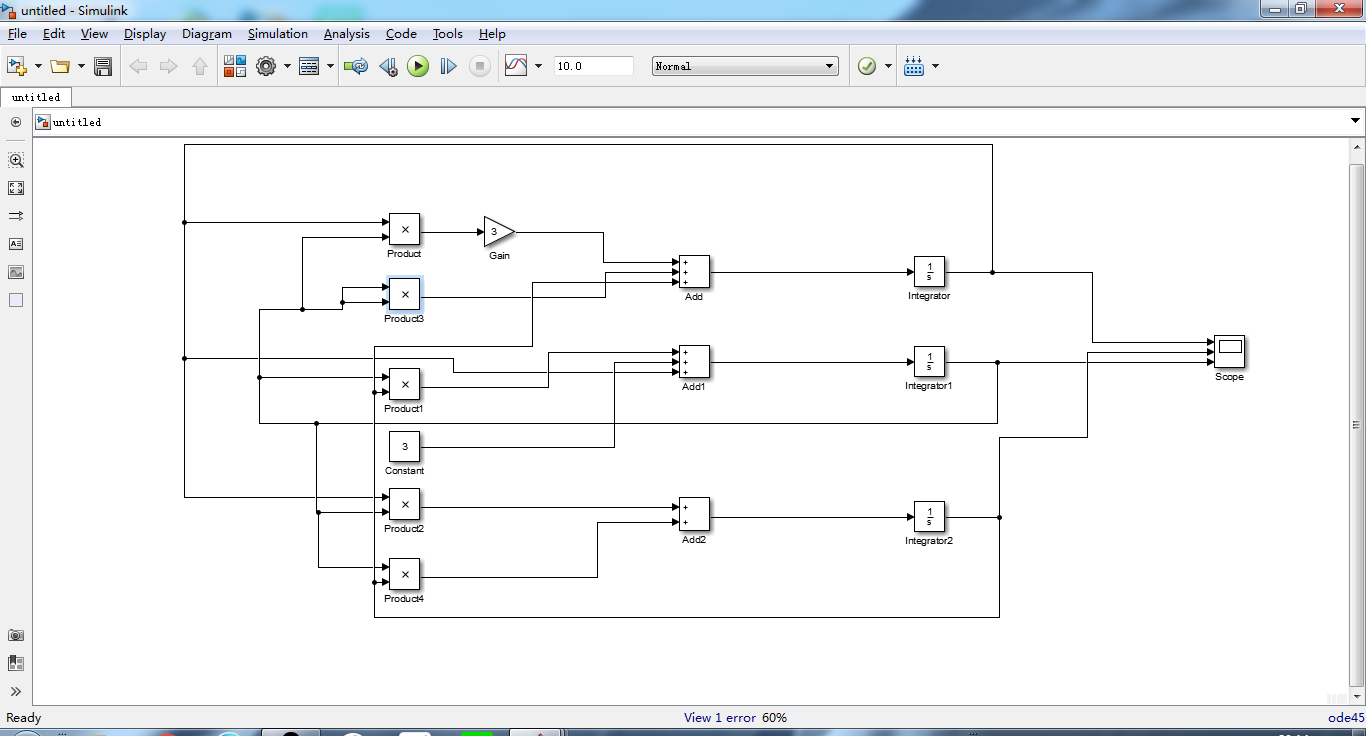The height and width of the screenshot is (736, 1366).
Task: Open the Library Browser
Action: click(x=235, y=66)
